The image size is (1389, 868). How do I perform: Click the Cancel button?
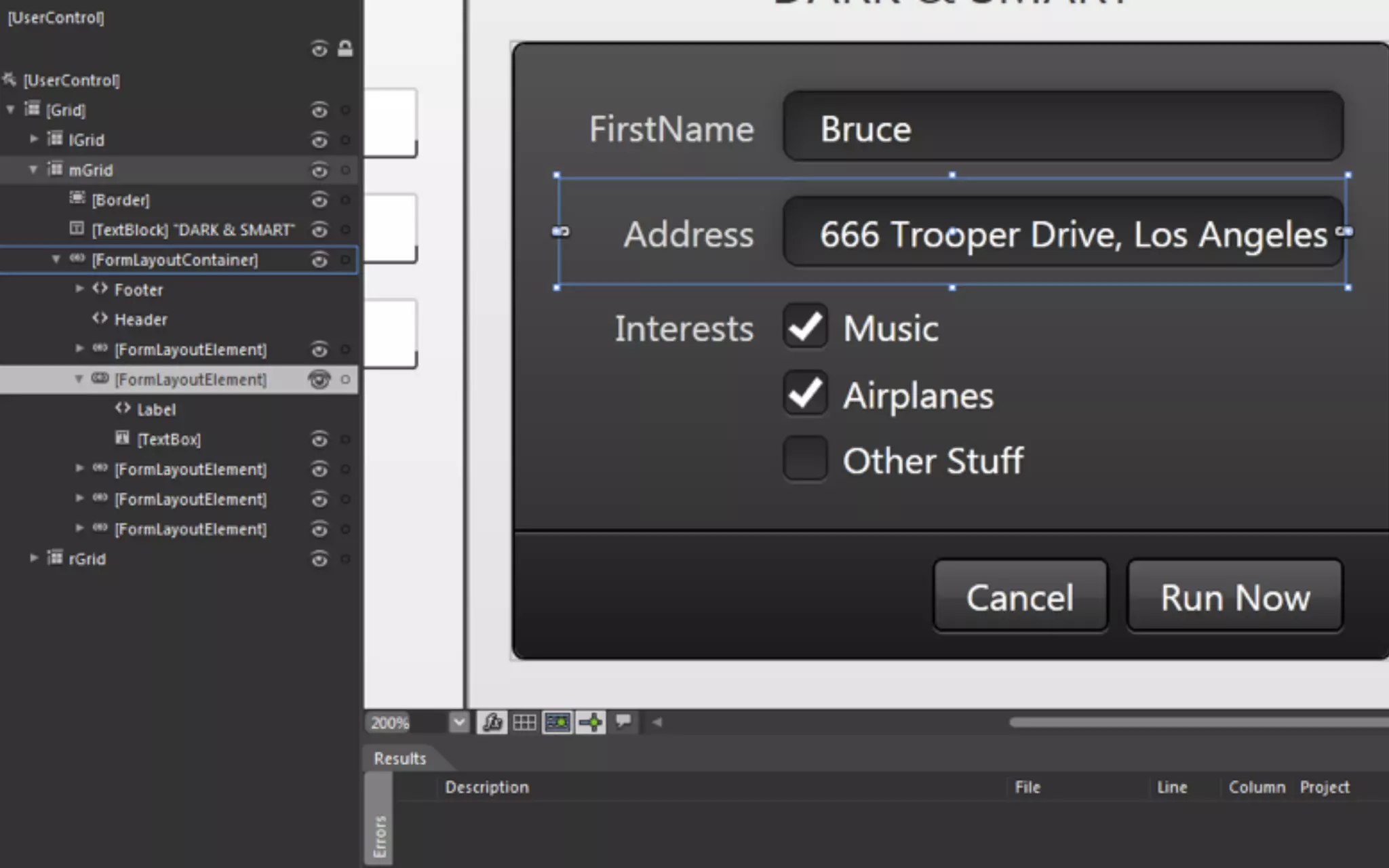pyautogui.click(x=1019, y=597)
